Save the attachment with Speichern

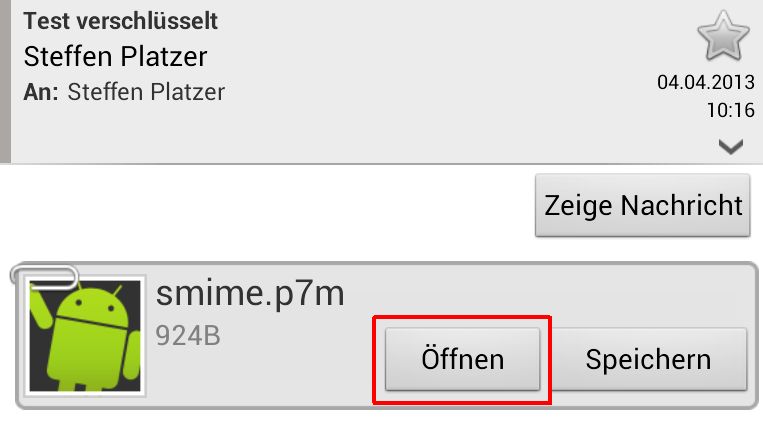coord(648,359)
